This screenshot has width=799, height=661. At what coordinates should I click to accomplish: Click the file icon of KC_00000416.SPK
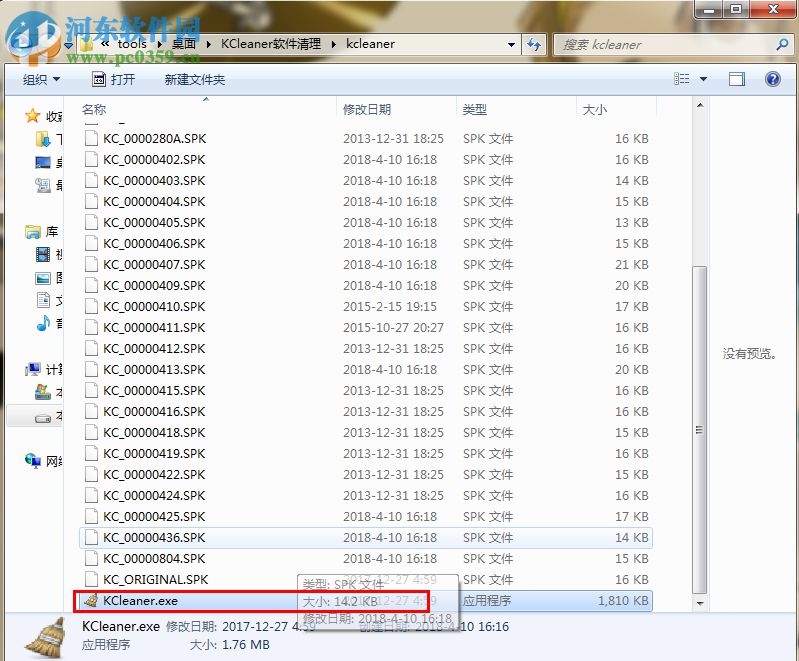tap(91, 412)
